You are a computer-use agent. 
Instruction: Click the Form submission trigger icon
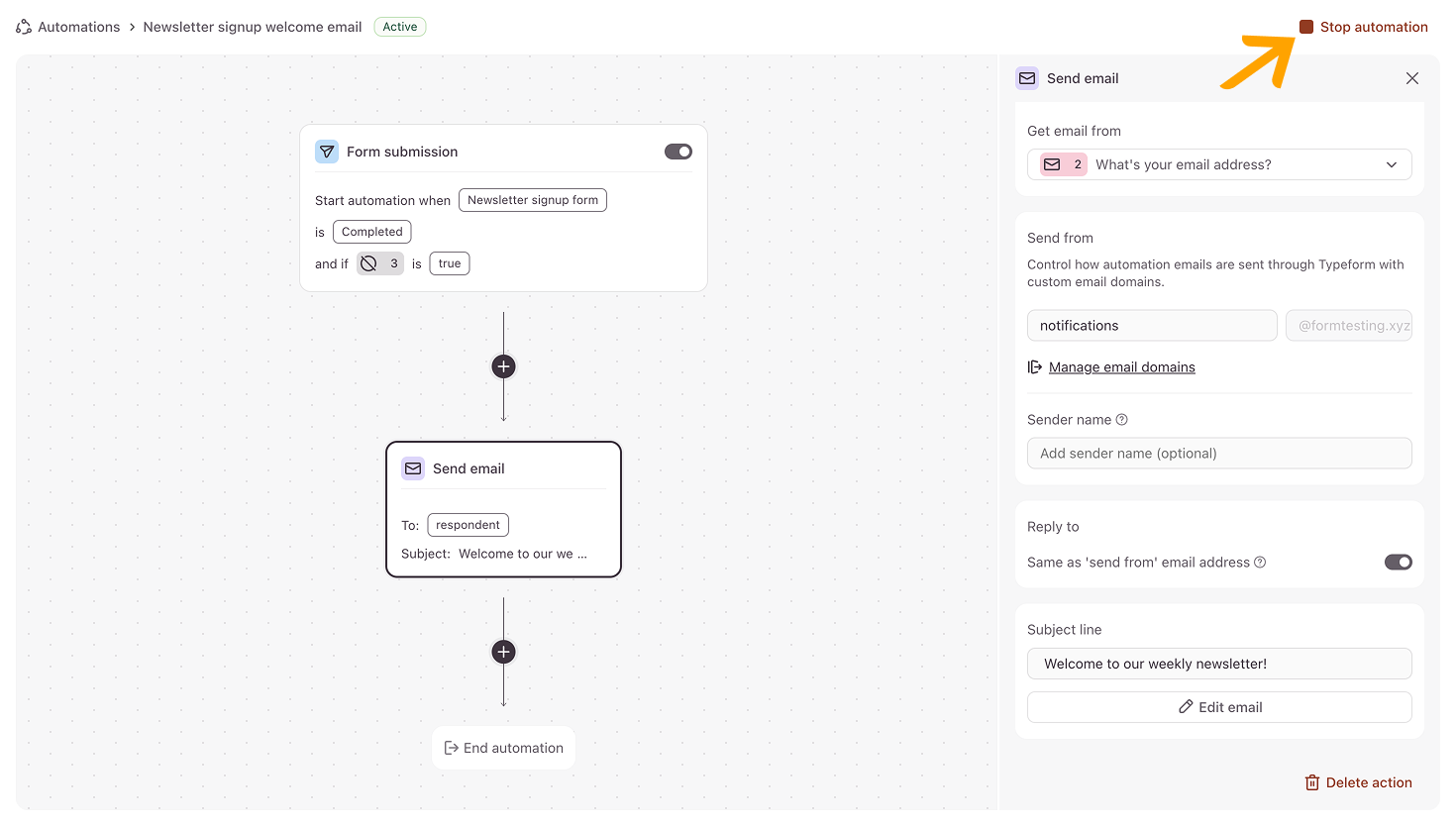(327, 152)
